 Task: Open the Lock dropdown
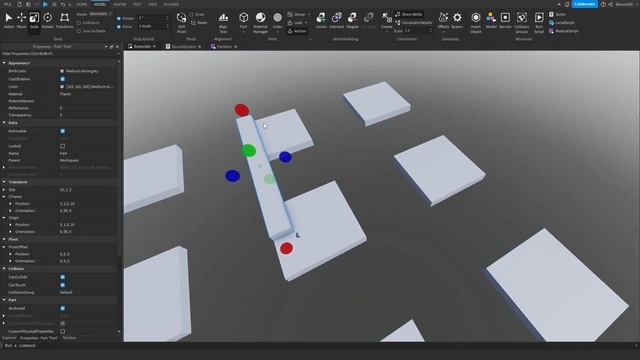click(298, 22)
